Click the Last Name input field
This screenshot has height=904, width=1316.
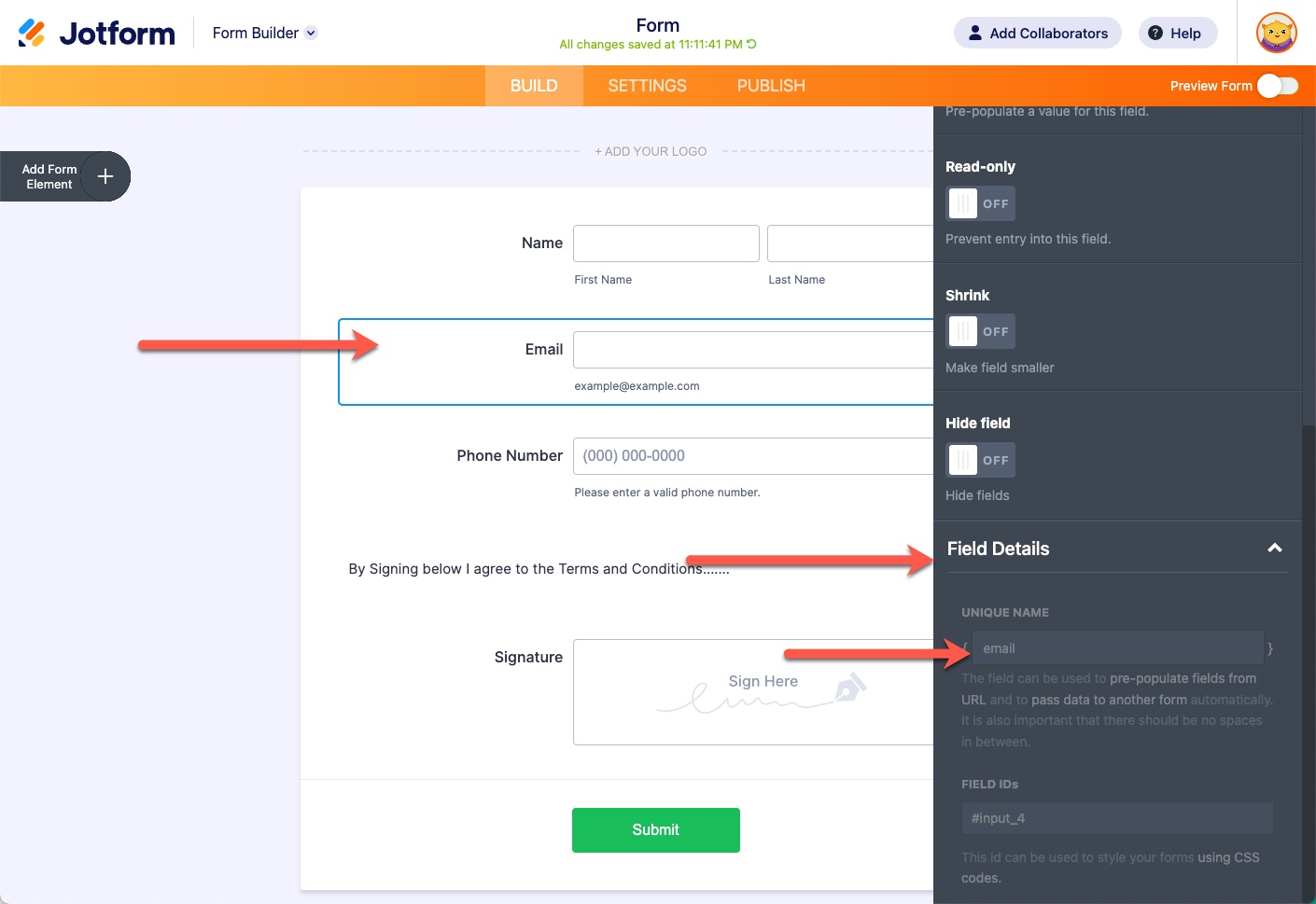850,243
